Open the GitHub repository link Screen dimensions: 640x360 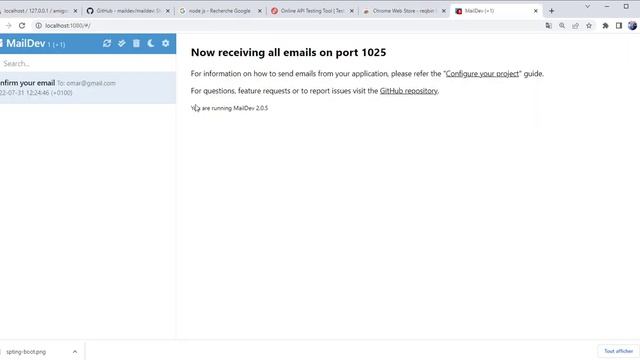tap(408, 91)
